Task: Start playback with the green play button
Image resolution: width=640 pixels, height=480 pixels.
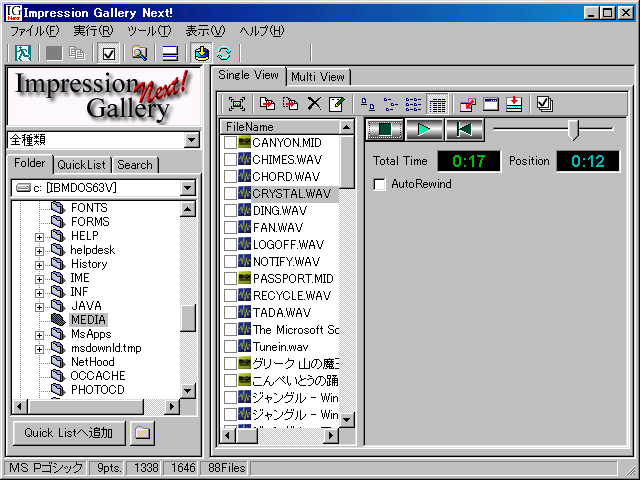Action: 424,130
